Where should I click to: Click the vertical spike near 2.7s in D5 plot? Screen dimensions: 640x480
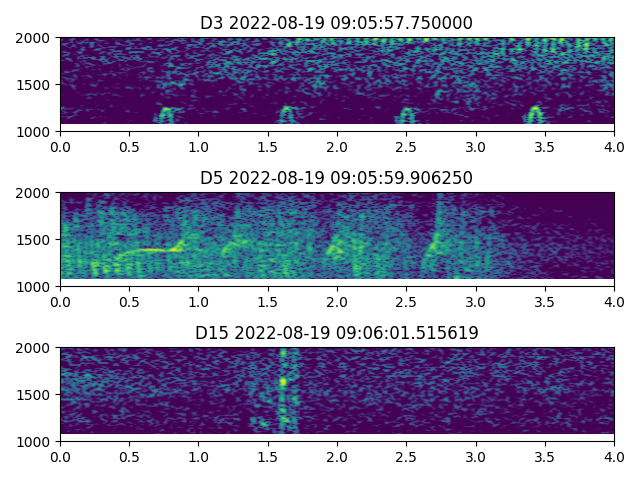click(x=437, y=240)
